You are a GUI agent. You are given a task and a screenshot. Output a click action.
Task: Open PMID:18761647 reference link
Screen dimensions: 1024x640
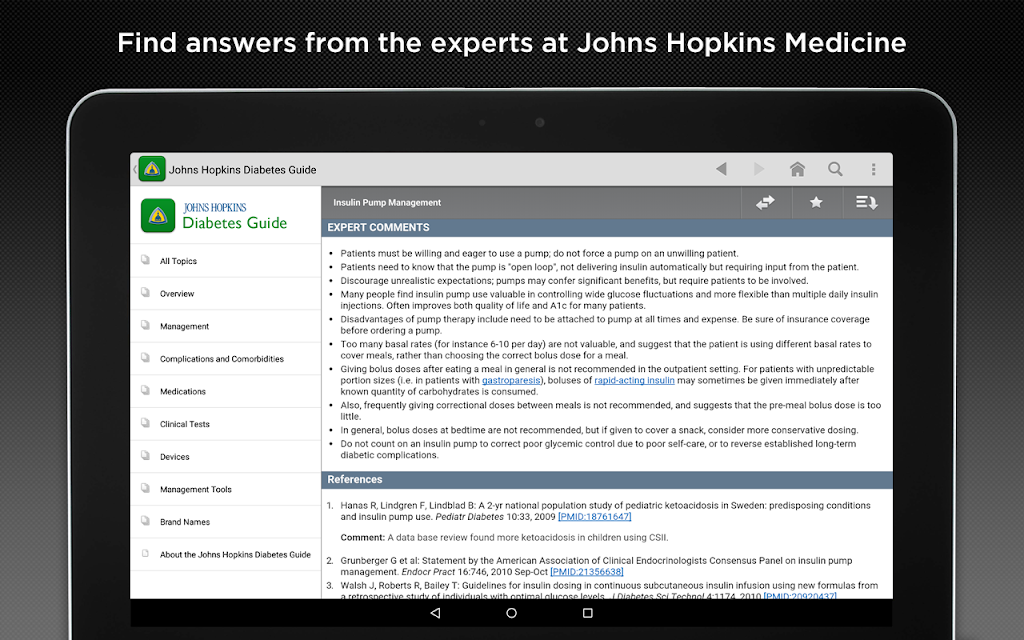[594, 517]
